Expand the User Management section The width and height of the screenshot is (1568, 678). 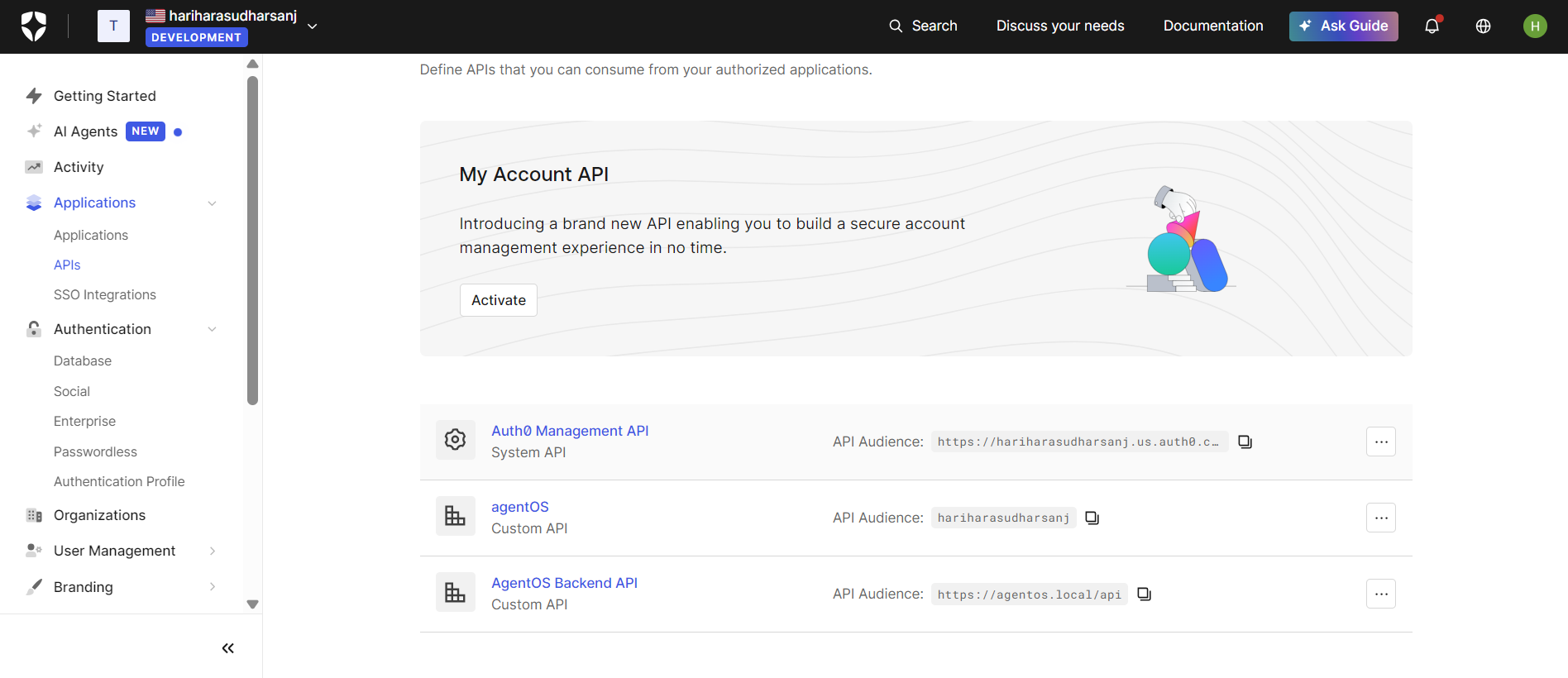[212, 551]
